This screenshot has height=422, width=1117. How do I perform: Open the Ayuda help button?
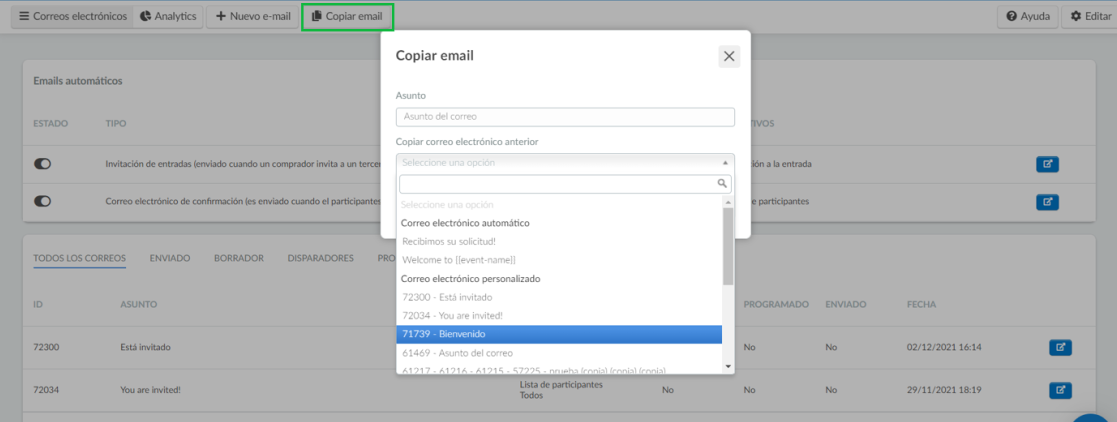tap(1027, 16)
